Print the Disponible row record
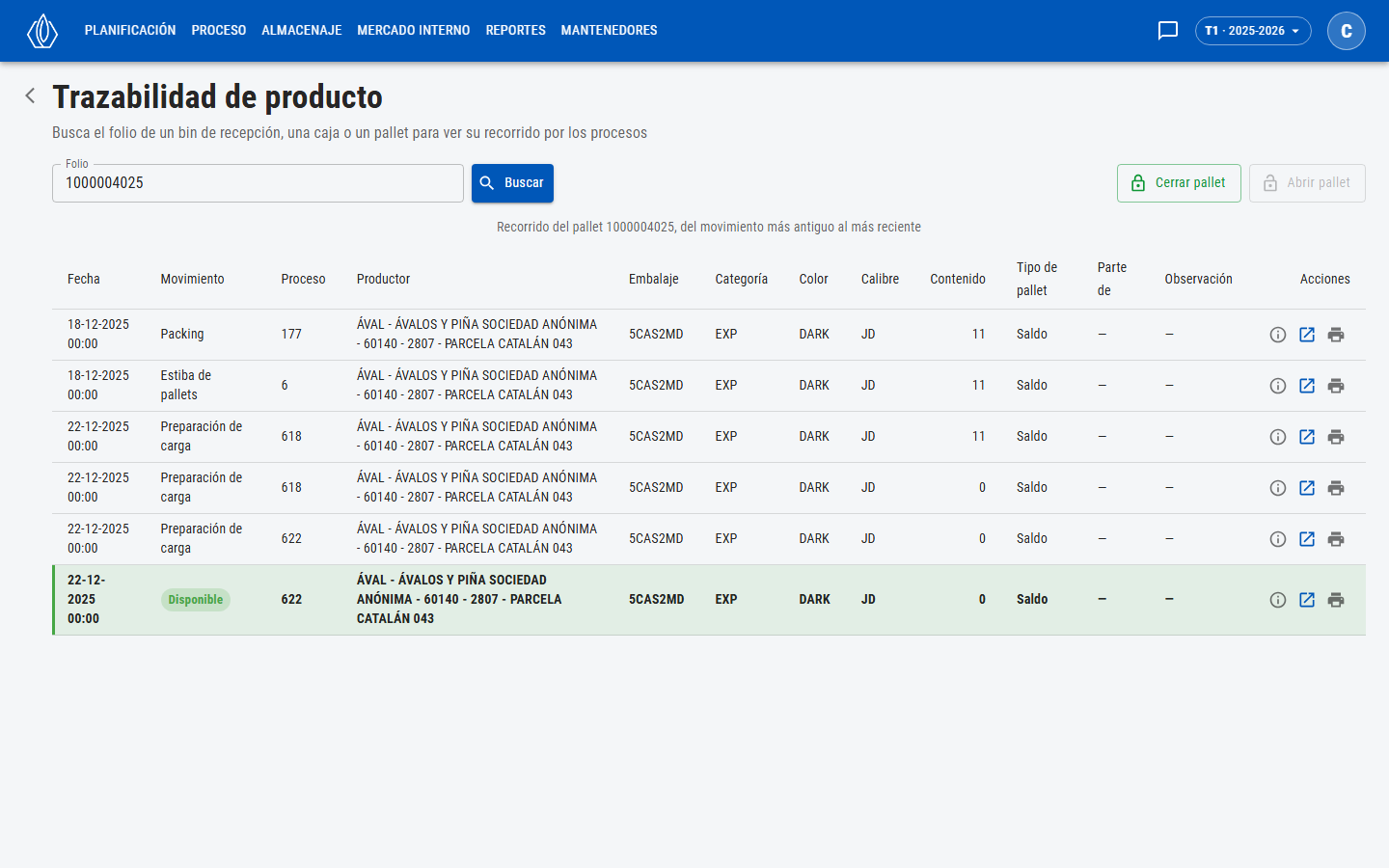This screenshot has height=868, width=1389. 1336,600
